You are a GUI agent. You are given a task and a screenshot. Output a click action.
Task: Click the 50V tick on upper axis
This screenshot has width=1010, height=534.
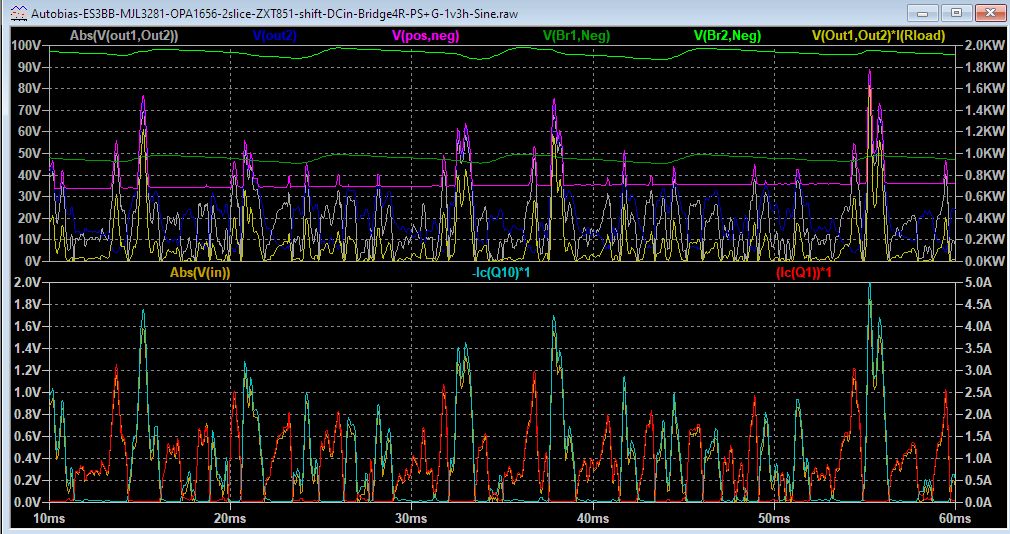click(29, 153)
